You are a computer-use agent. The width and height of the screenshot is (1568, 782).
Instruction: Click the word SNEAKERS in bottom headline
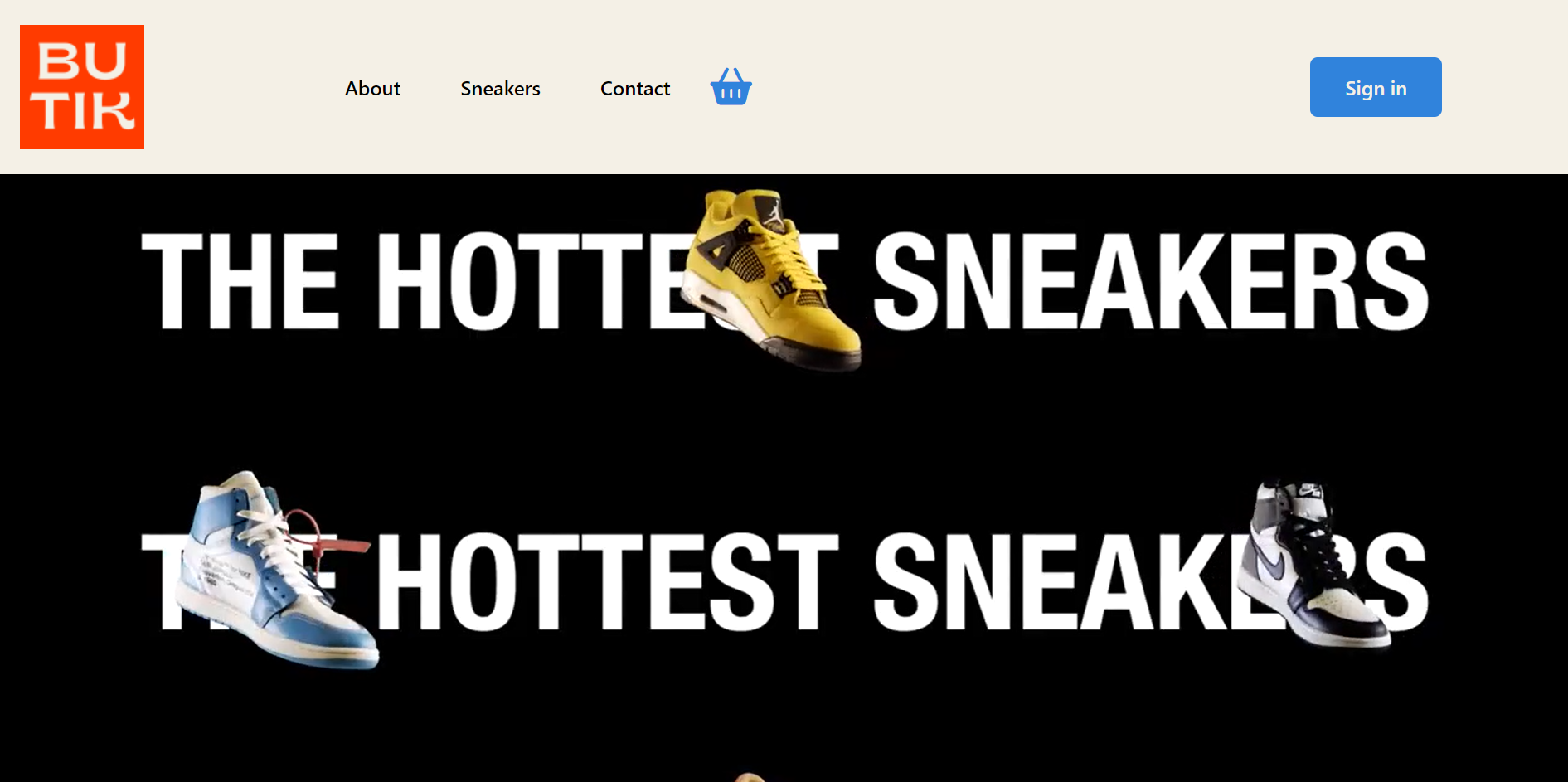coord(1151,580)
